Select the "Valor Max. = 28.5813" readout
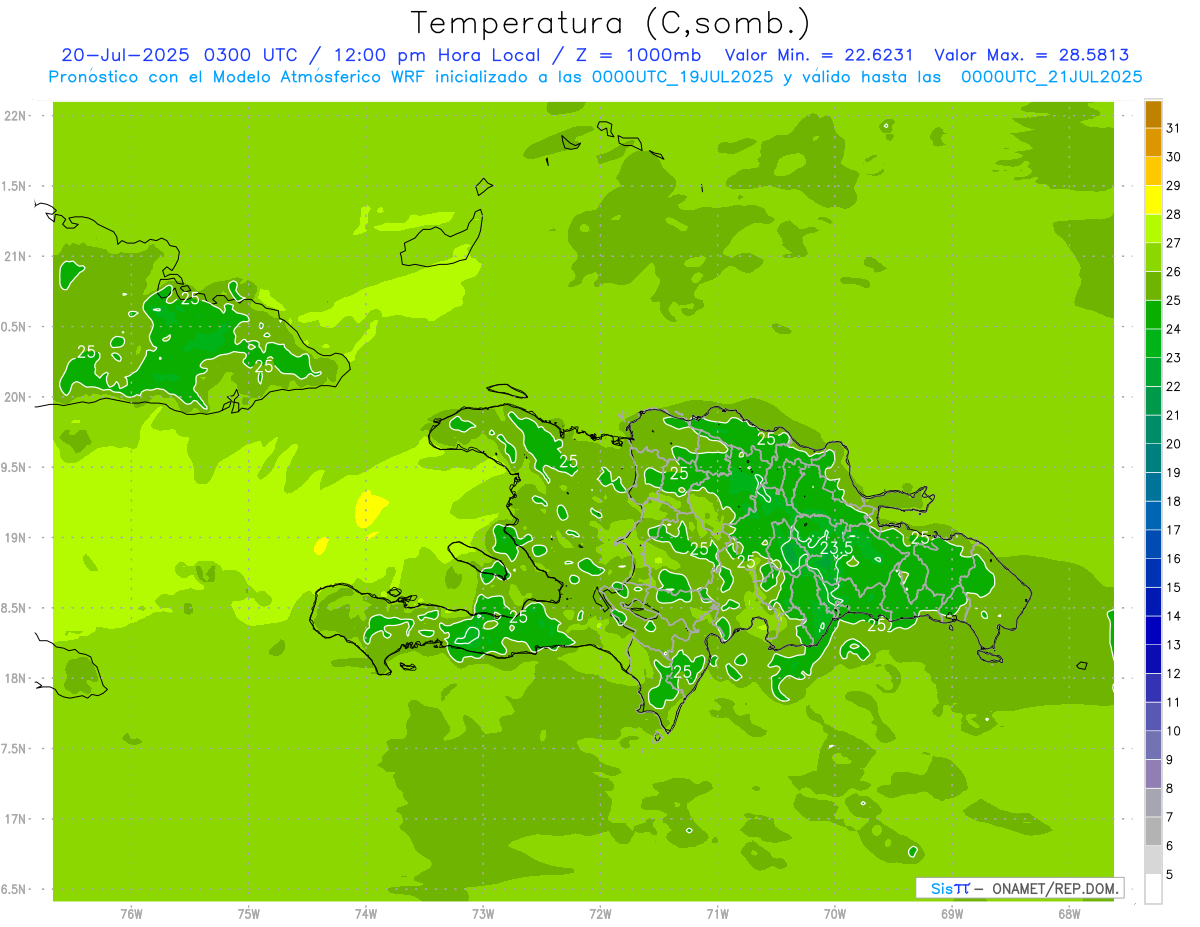 tap(1031, 55)
